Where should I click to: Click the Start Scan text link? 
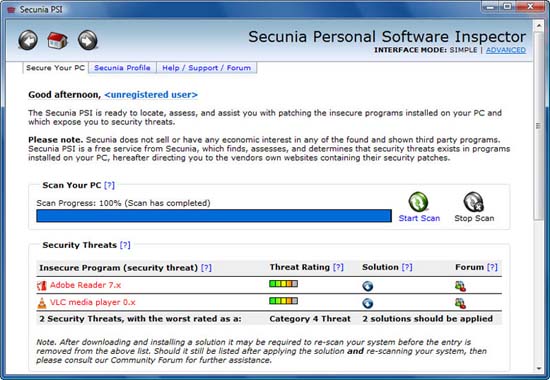coord(419,218)
